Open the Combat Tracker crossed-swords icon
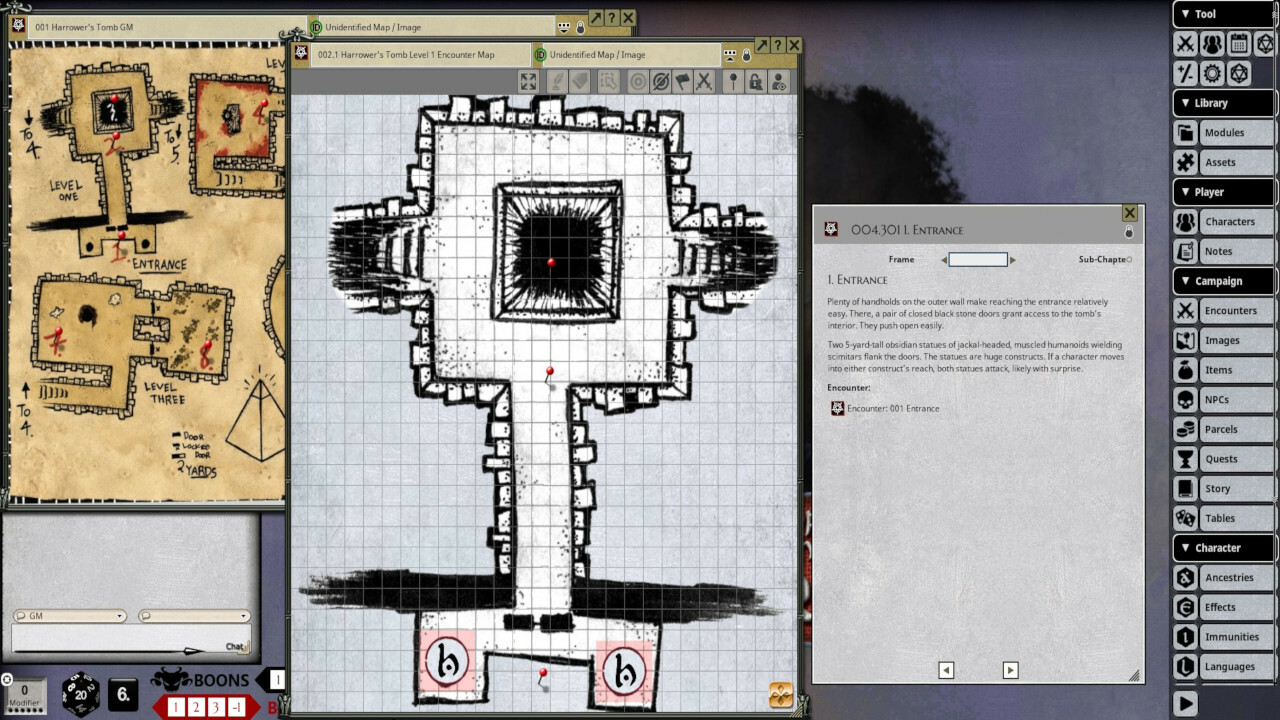Screen dimensions: 1280x720 [x=1187, y=43]
